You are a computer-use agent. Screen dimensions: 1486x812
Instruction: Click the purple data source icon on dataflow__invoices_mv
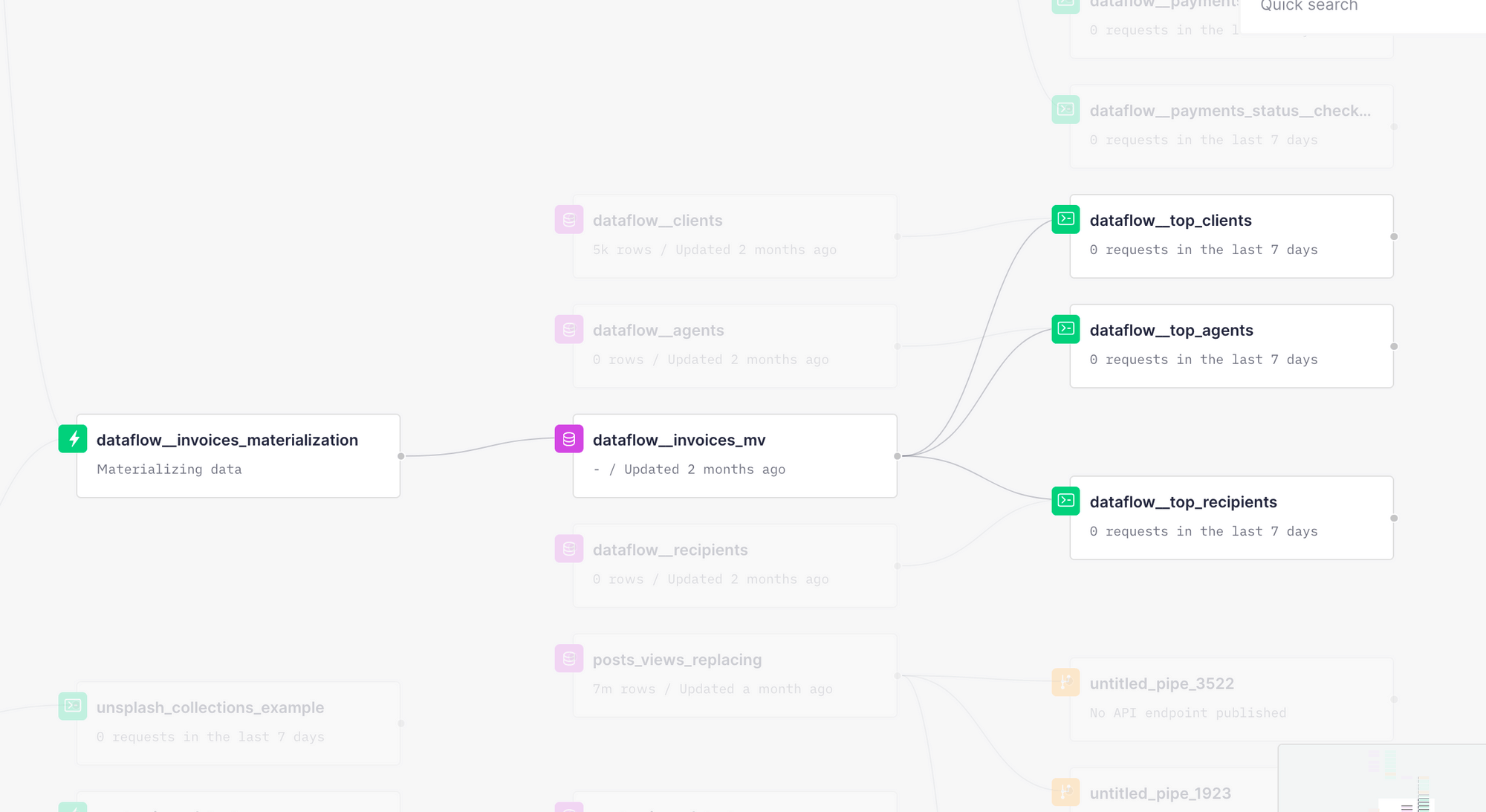[568, 439]
